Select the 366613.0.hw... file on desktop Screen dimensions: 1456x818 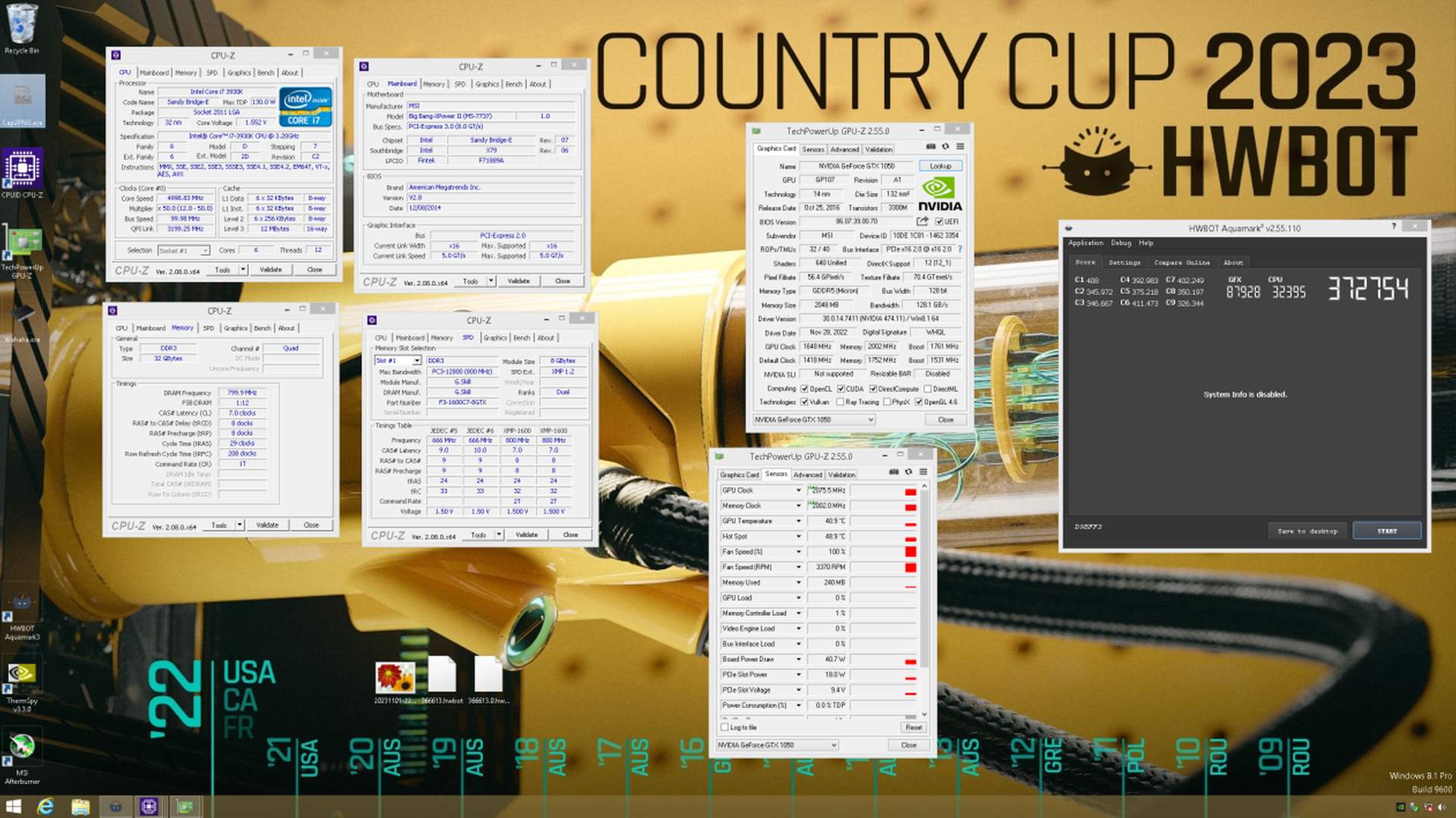point(489,680)
